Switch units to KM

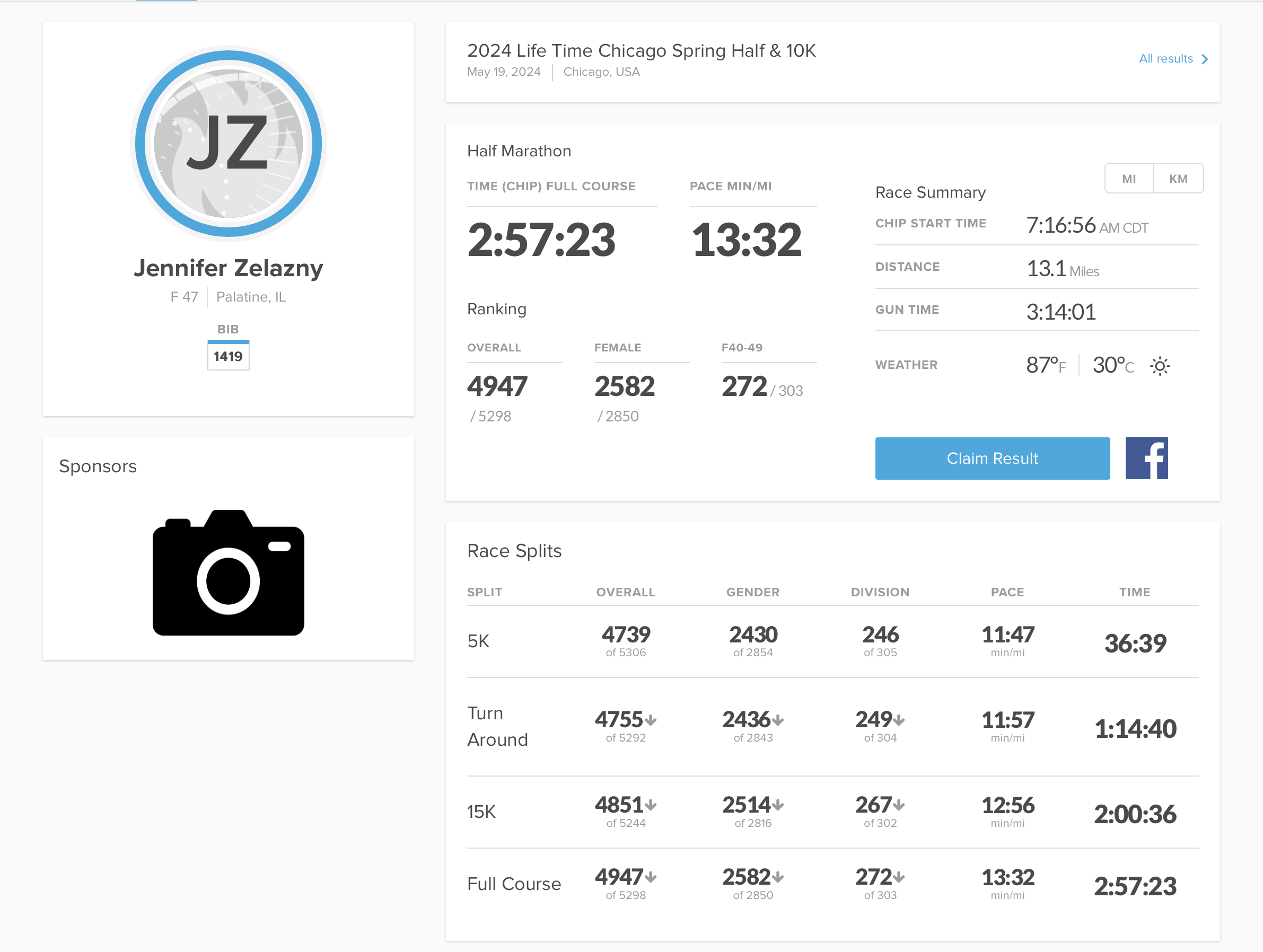[x=1179, y=179]
